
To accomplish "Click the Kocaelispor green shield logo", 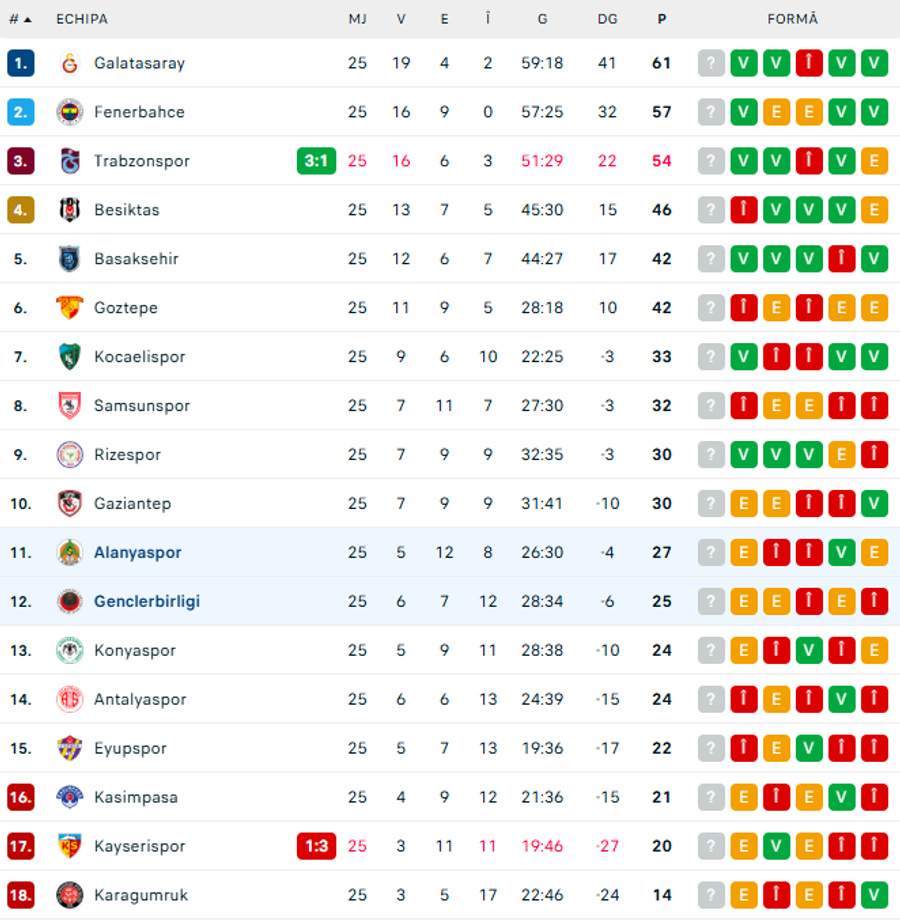I will (69, 357).
